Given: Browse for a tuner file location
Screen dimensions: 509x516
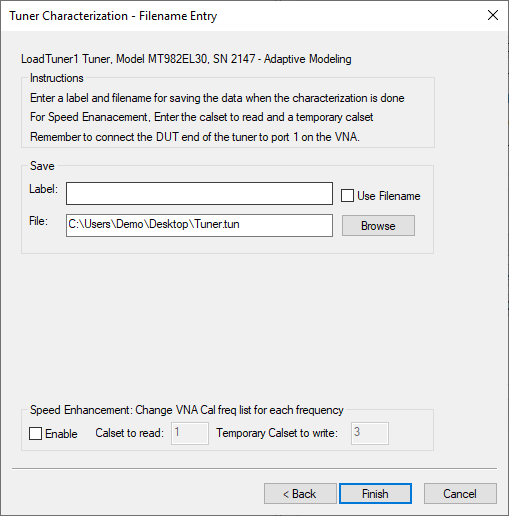Looking at the screenshot, I should (x=378, y=226).
